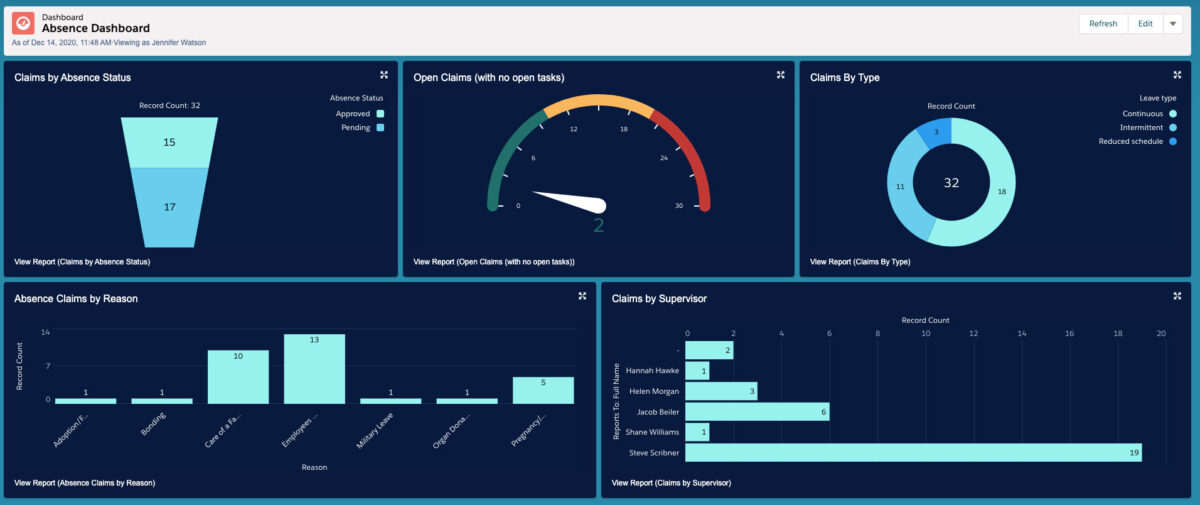This screenshot has width=1200, height=505.
Task: Click the Edit button
Action: coord(1145,24)
